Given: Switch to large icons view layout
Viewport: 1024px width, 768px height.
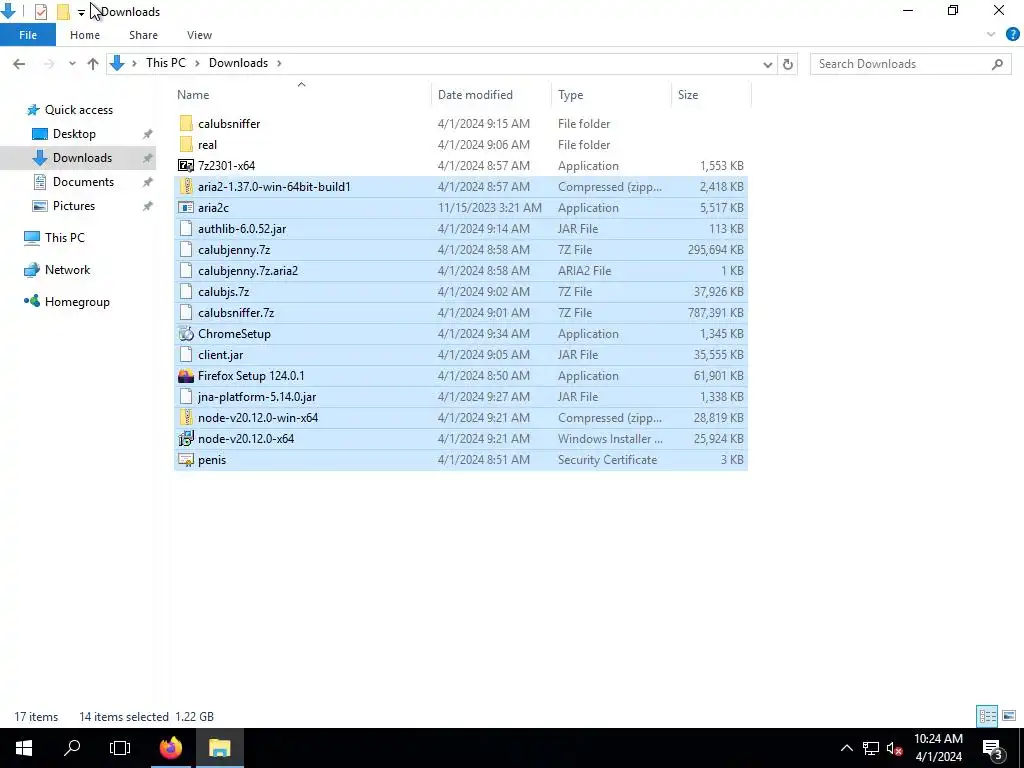Looking at the screenshot, I should [x=1009, y=716].
